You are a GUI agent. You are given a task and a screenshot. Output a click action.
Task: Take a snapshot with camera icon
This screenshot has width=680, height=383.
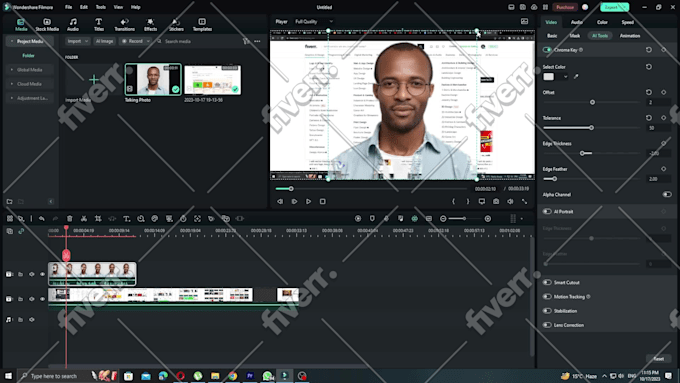tap(496, 201)
